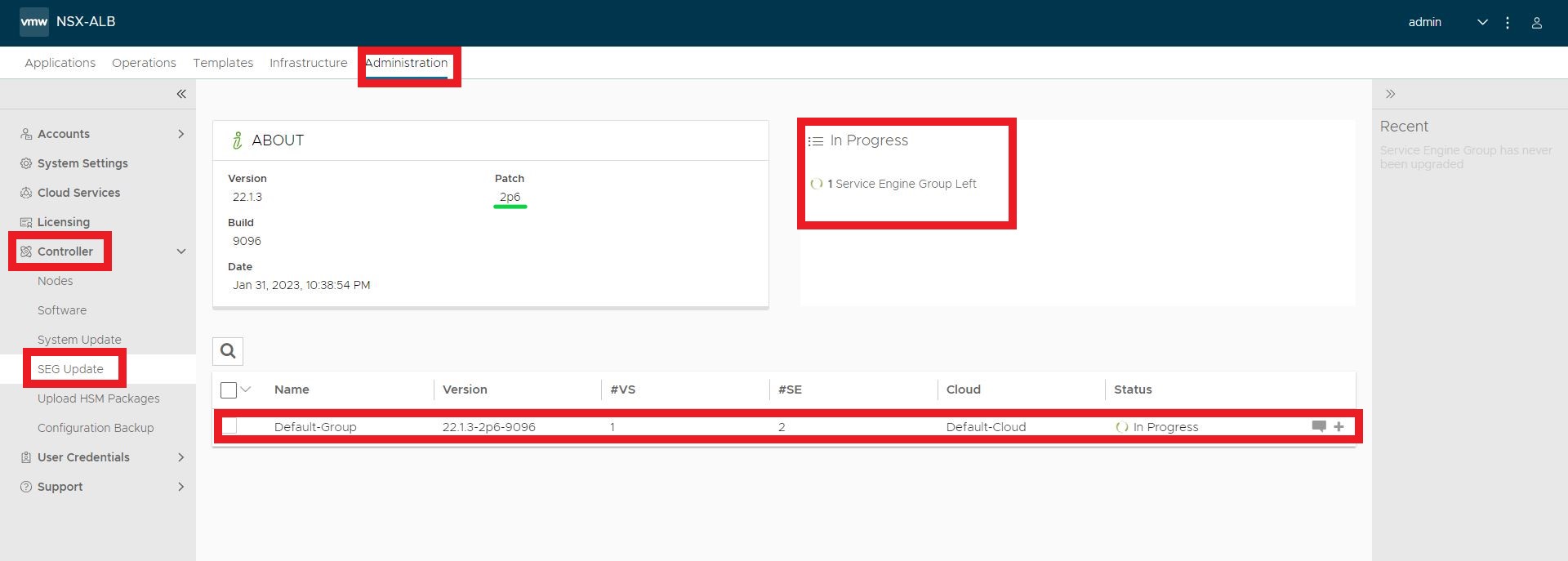Click the In Progress status spinner in row

click(x=1122, y=427)
